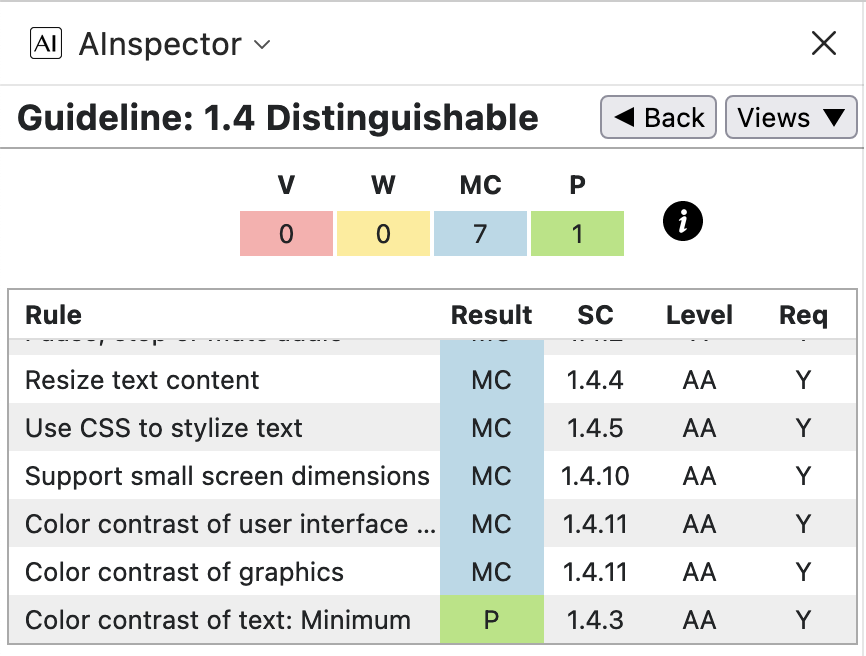Click the Manual Checks count box

(x=480, y=234)
